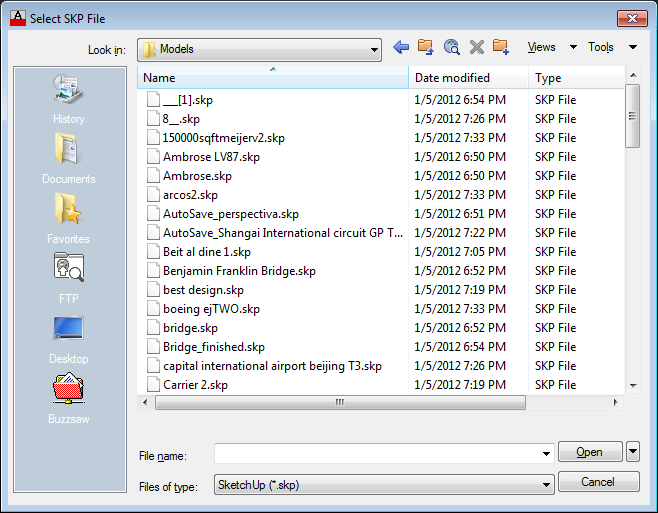Open the Views menu
658x513 pixels.
[541, 47]
